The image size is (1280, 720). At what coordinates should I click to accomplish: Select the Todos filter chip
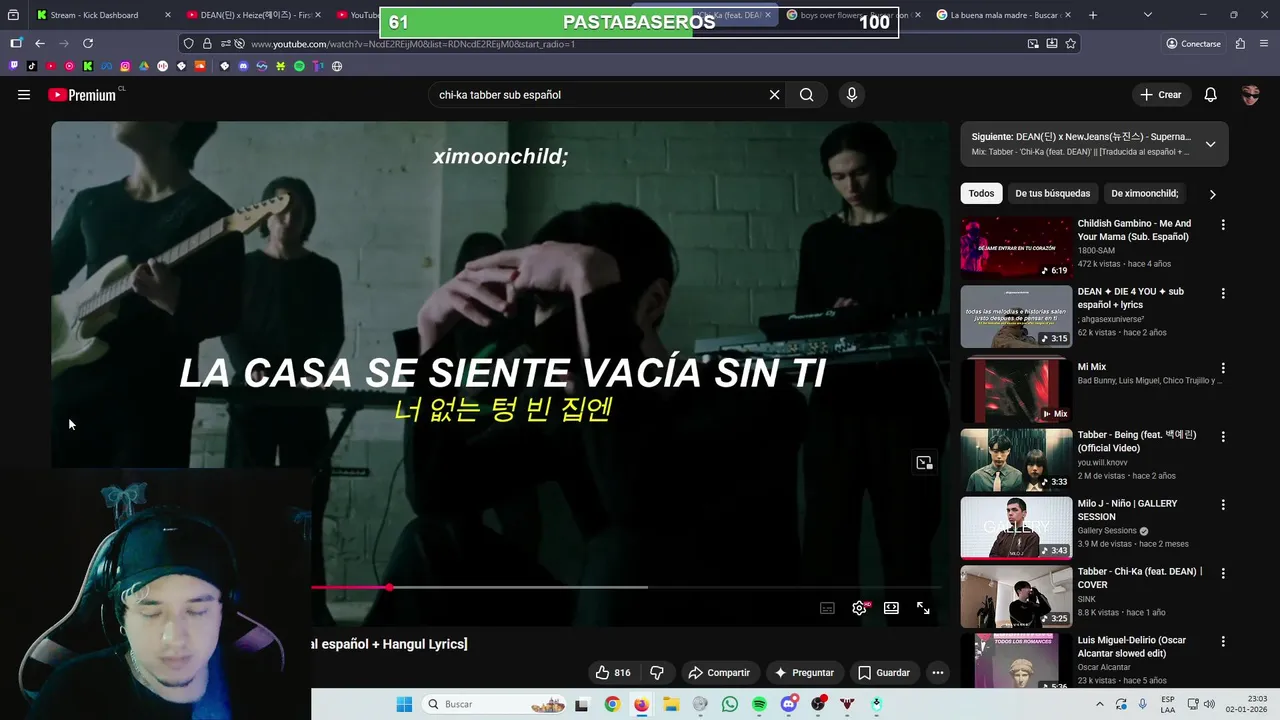click(x=982, y=194)
